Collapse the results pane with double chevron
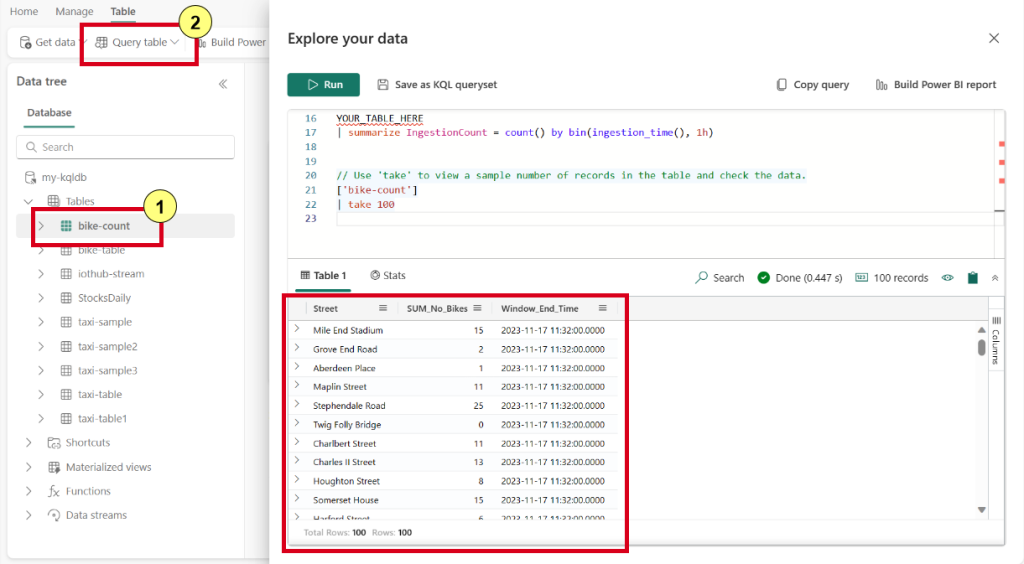Image resolution: width=1024 pixels, height=564 pixels. 994,278
